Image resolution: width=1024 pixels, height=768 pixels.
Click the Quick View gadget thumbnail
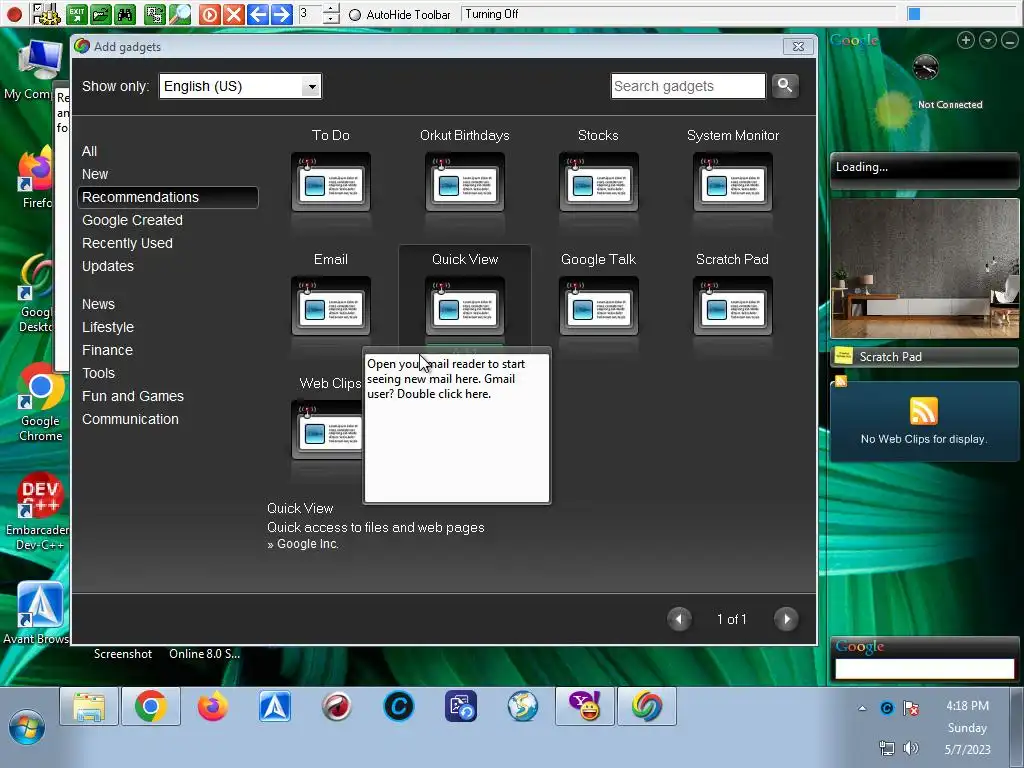tap(465, 306)
